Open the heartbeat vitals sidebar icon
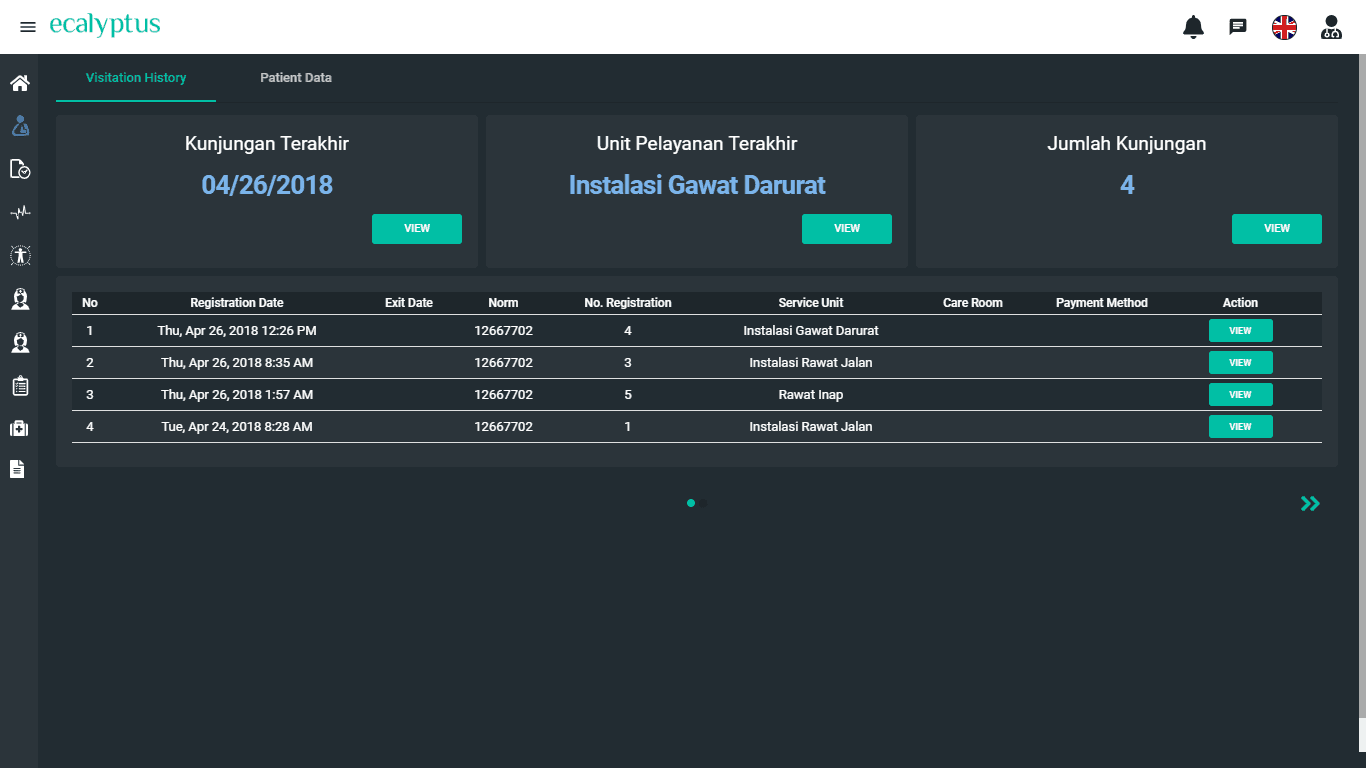1366x768 pixels. 19,212
